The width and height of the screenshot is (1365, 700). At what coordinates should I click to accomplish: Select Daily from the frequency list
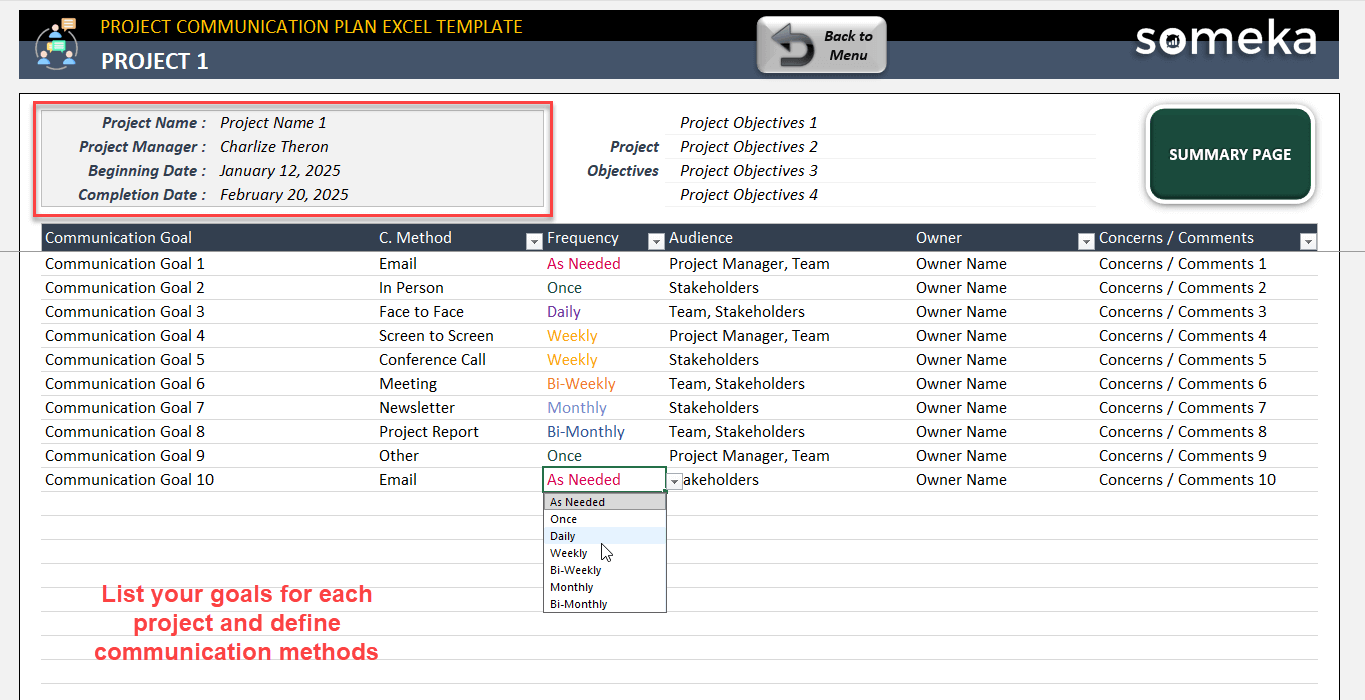[x=563, y=536]
